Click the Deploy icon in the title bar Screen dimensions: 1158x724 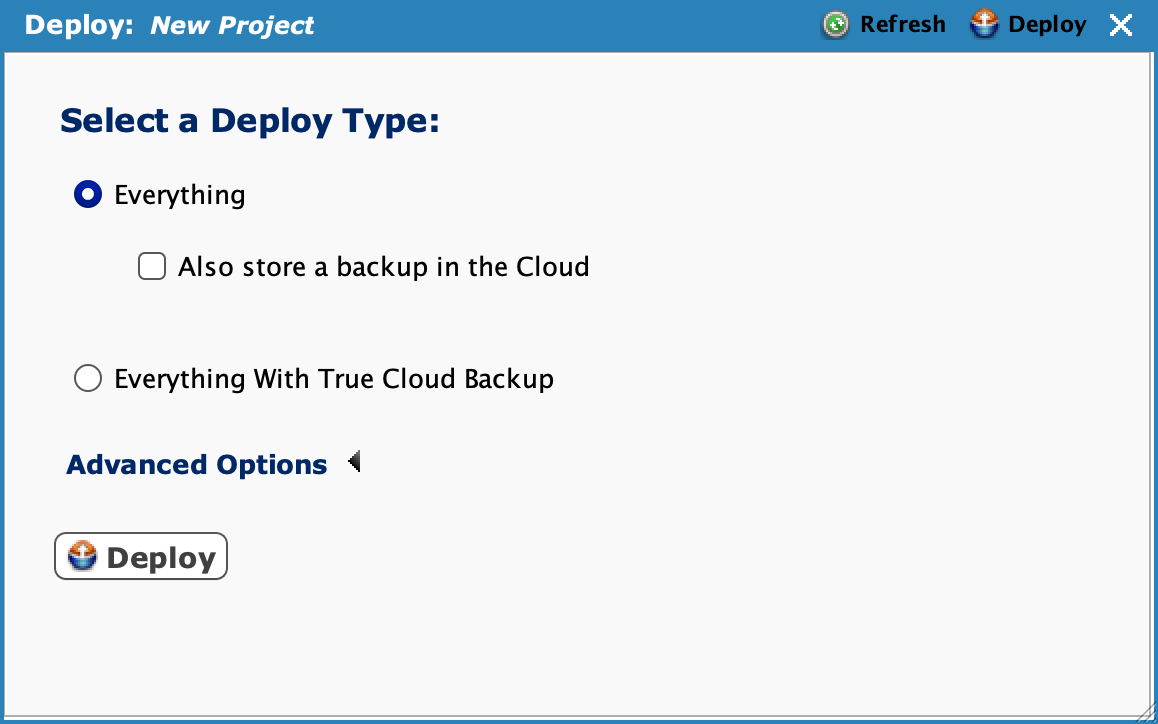pyautogui.click(x=984, y=25)
